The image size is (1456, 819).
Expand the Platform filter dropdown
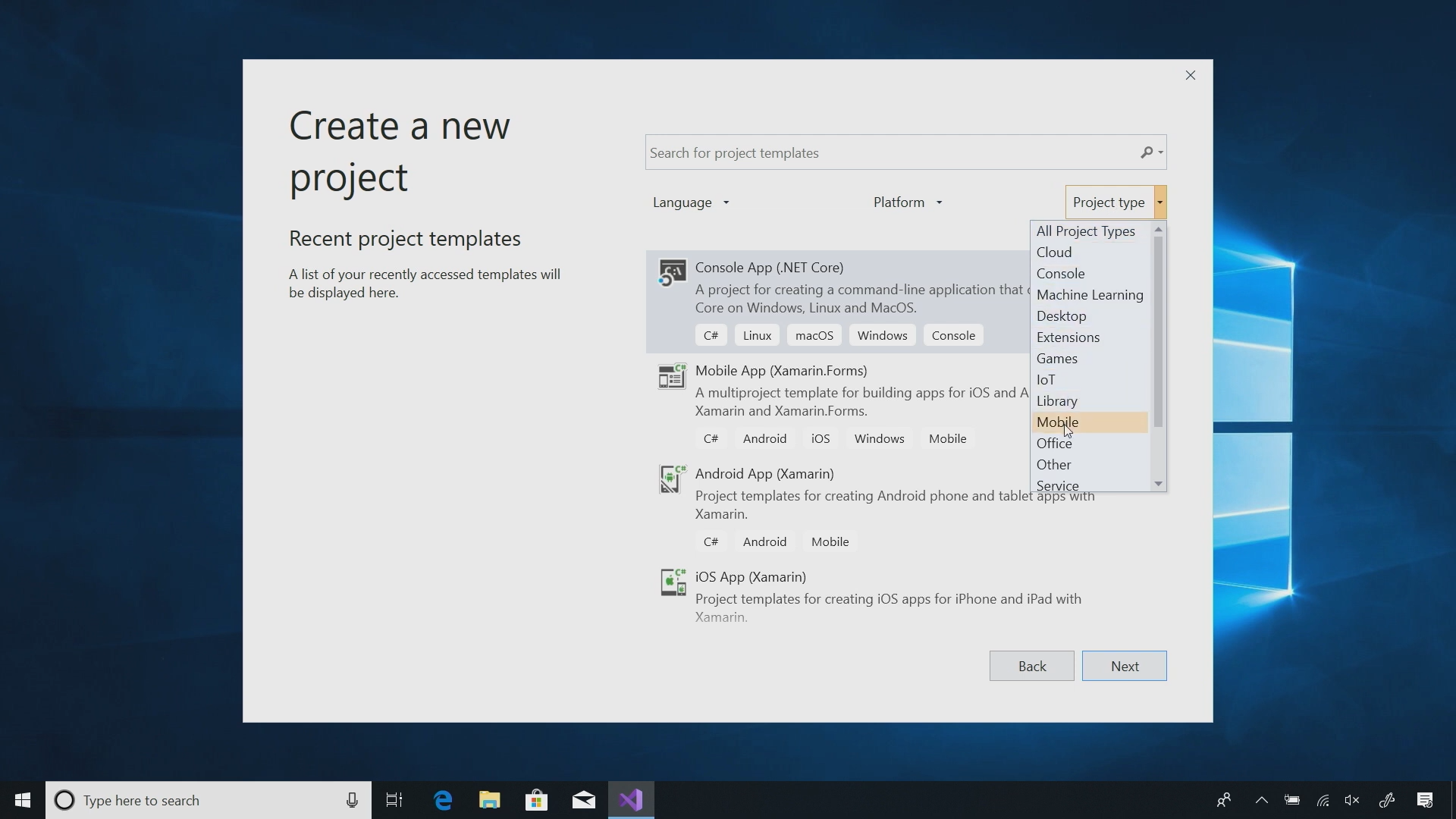coord(907,202)
